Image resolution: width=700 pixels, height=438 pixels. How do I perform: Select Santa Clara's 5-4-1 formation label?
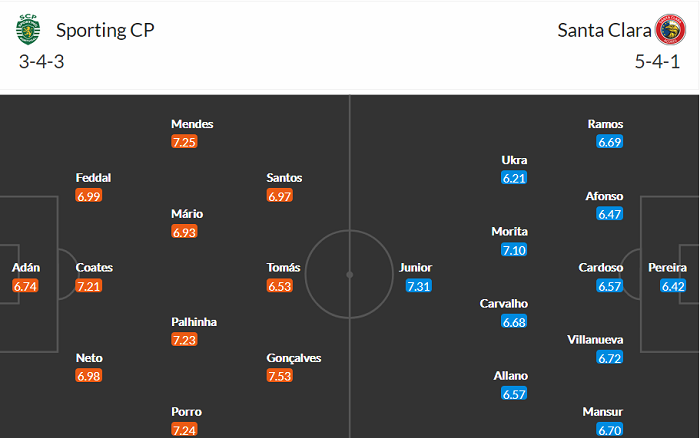pyautogui.click(x=656, y=61)
